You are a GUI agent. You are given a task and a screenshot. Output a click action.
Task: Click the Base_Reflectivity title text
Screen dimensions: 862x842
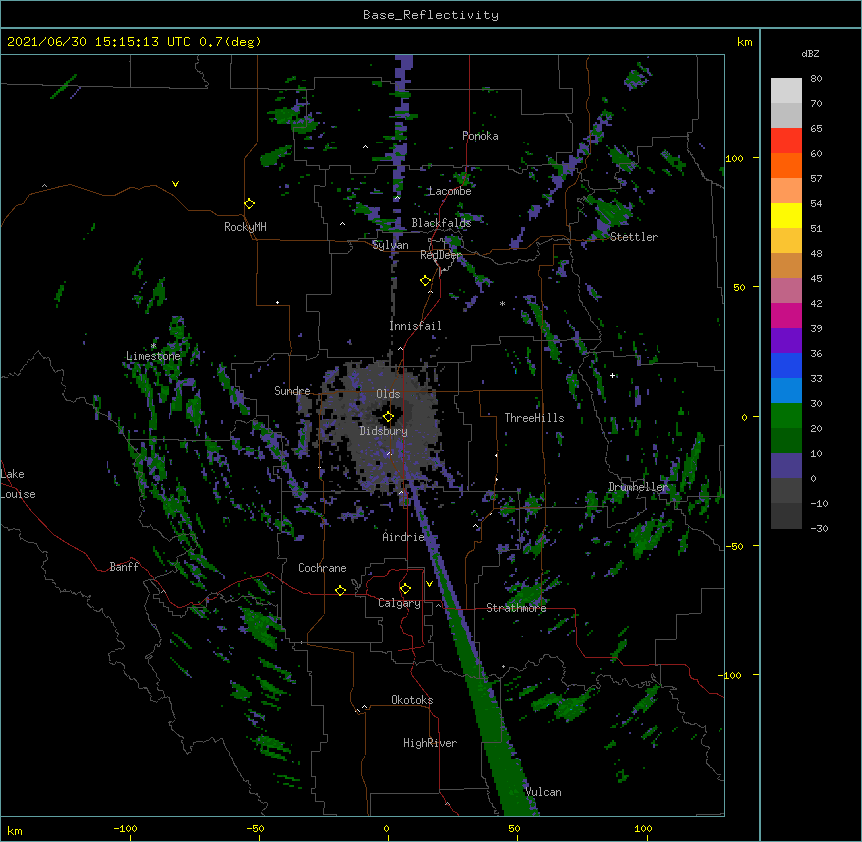[430, 15]
